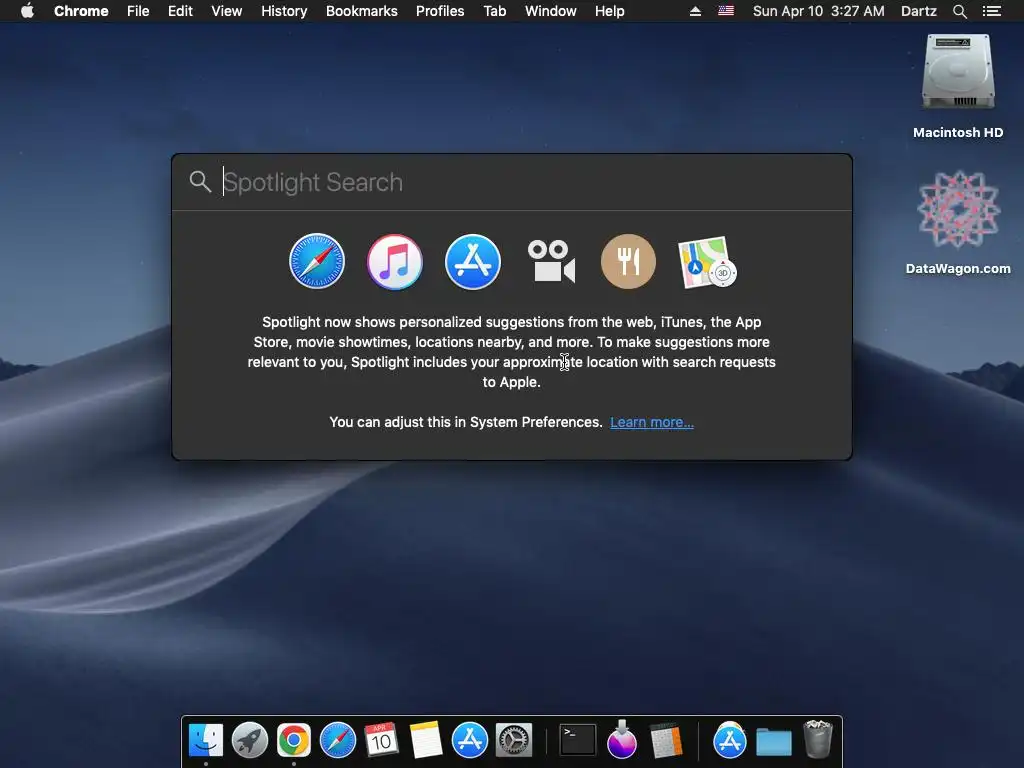This screenshot has width=1024, height=768.
Task: Open the Notes app in the Dock
Action: point(426,740)
